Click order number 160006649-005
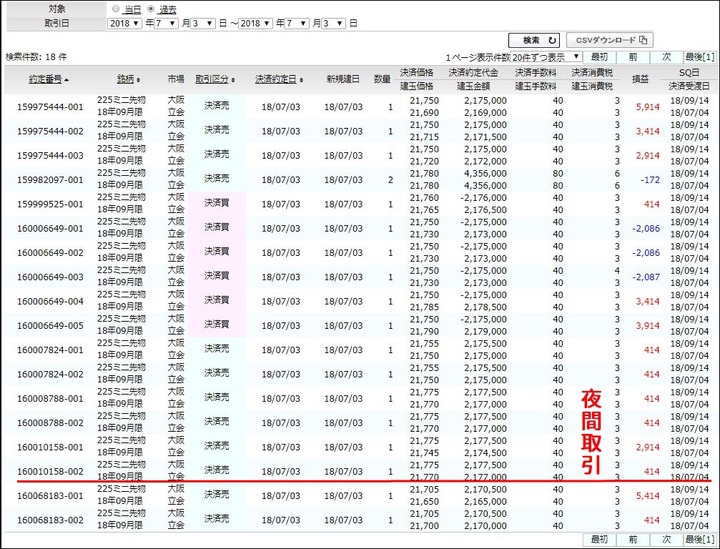Image resolution: width=720 pixels, height=549 pixels. pos(51,326)
